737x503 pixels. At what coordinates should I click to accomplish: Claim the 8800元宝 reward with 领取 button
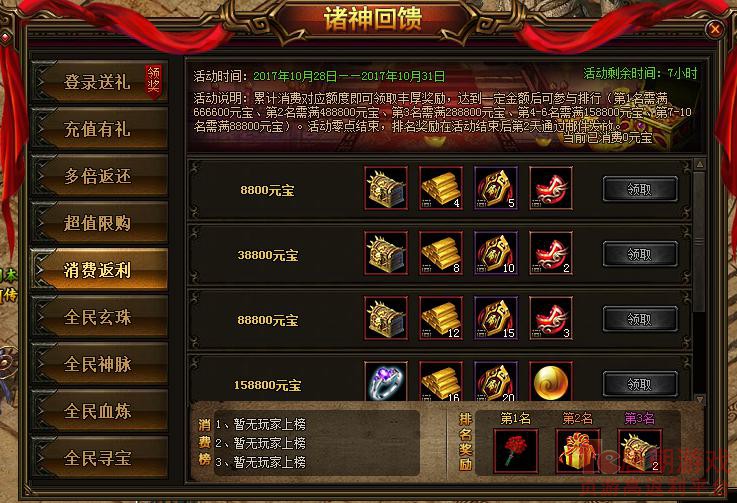[640, 189]
